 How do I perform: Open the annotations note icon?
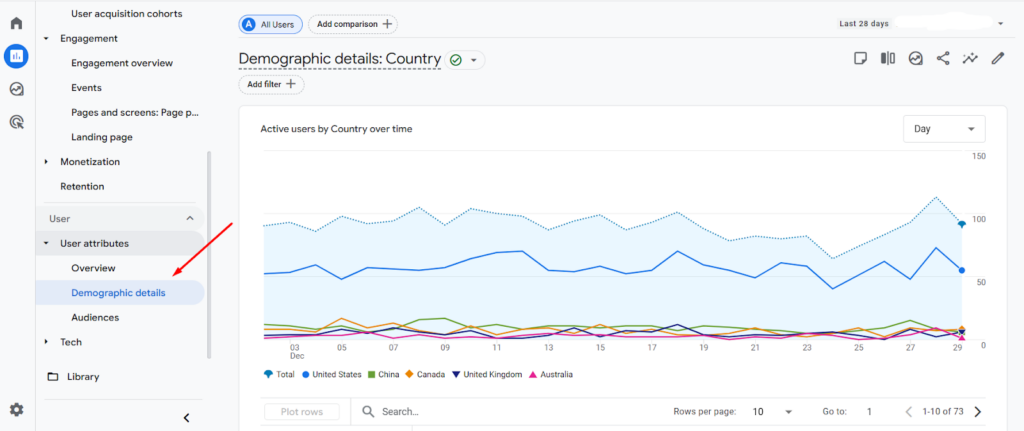pos(860,59)
